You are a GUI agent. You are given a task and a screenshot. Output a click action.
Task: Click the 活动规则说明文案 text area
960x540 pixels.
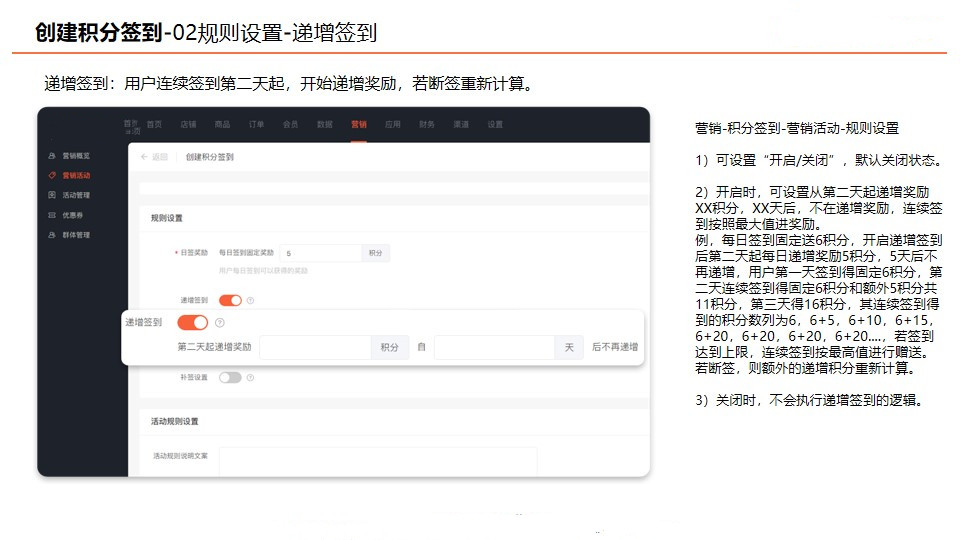[x=378, y=462]
